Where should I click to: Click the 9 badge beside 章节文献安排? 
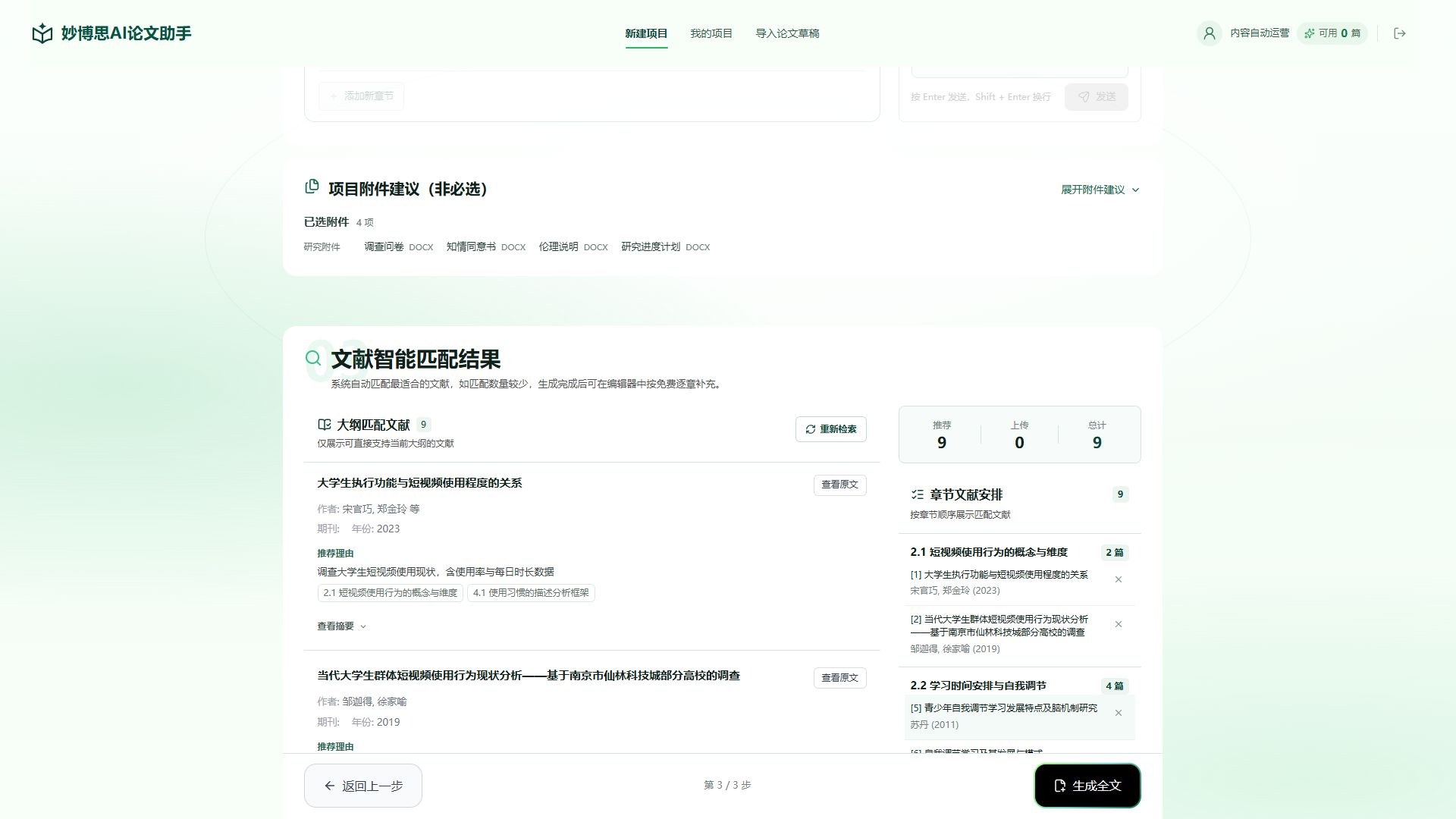click(x=1121, y=494)
